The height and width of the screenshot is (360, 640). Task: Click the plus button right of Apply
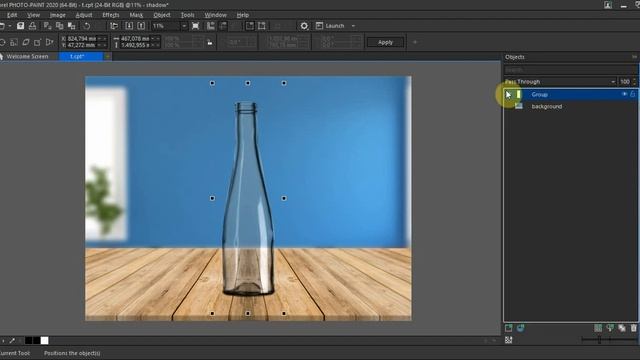point(415,42)
